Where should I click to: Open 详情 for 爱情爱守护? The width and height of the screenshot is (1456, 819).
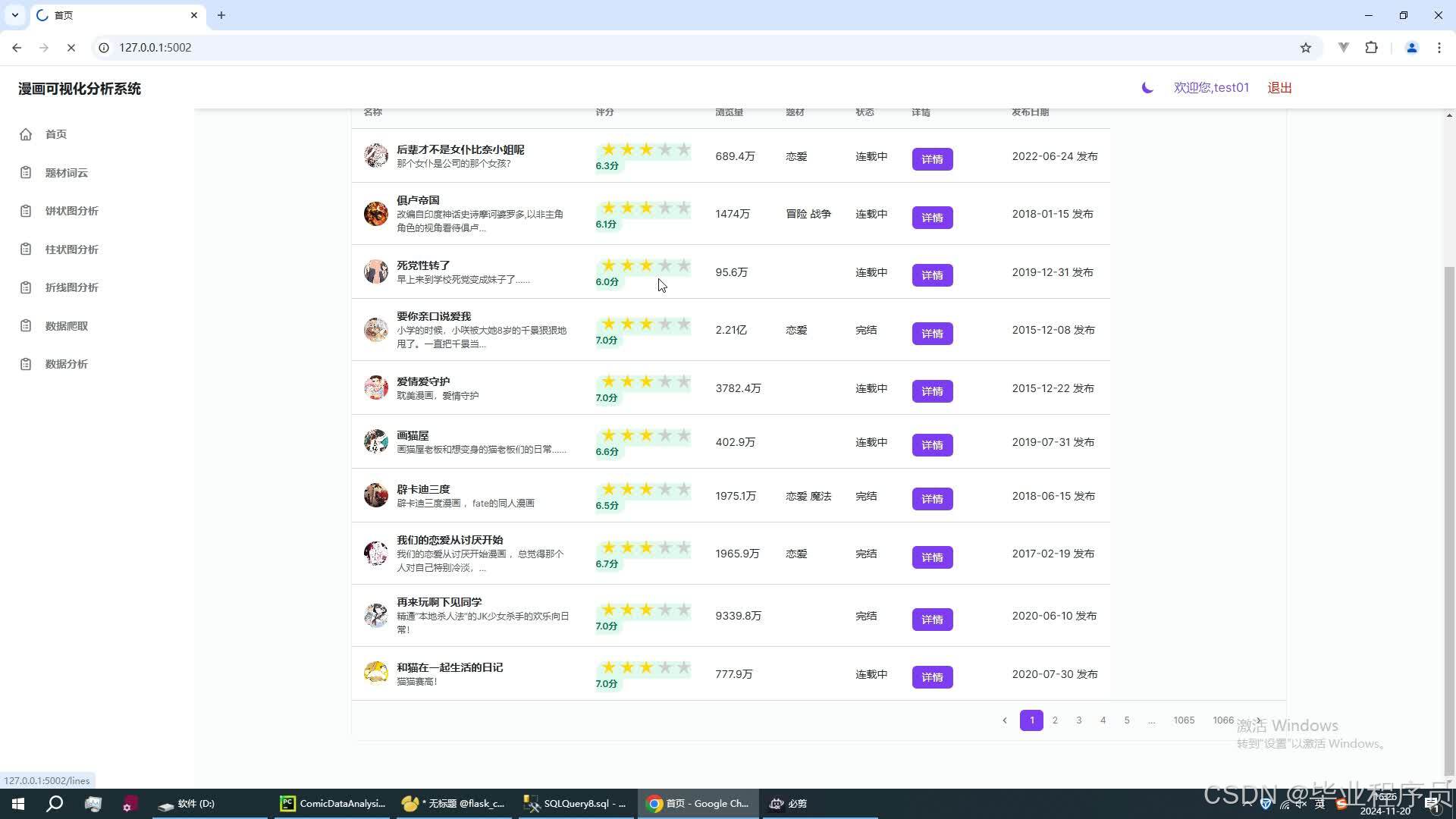[x=932, y=391]
